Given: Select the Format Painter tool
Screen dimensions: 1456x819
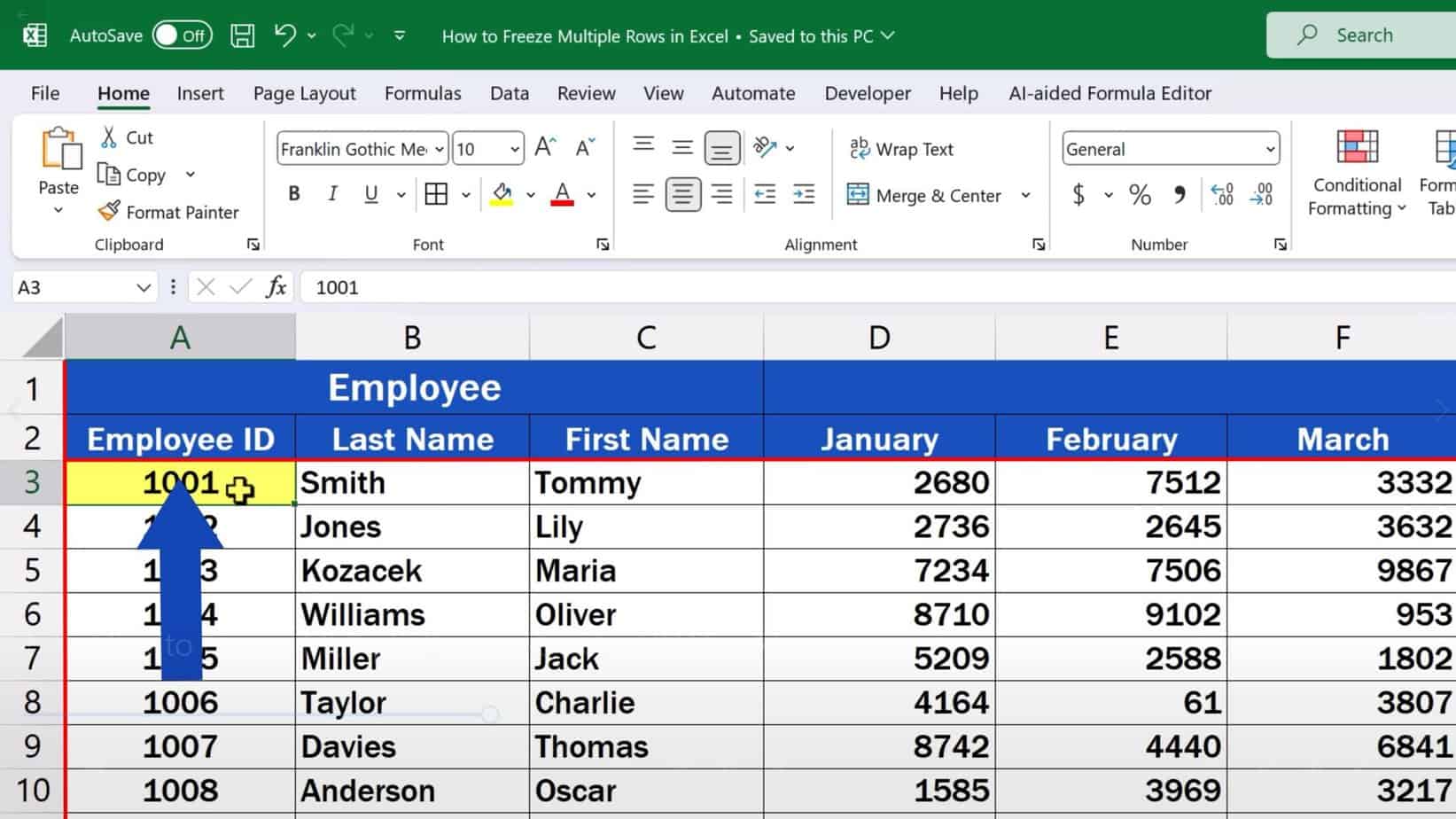Looking at the screenshot, I should click(170, 212).
